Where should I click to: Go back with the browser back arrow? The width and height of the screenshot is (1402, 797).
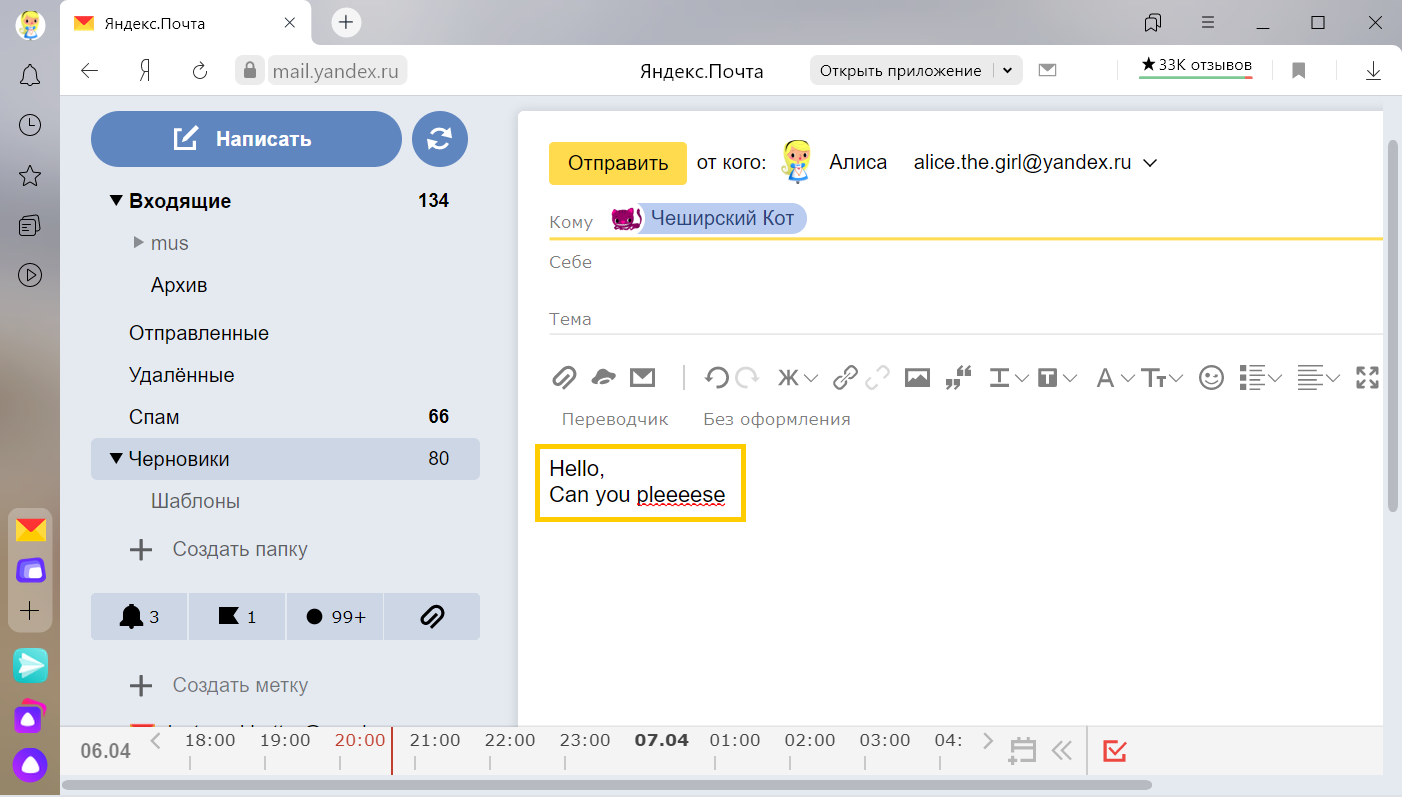coord(90,71)
